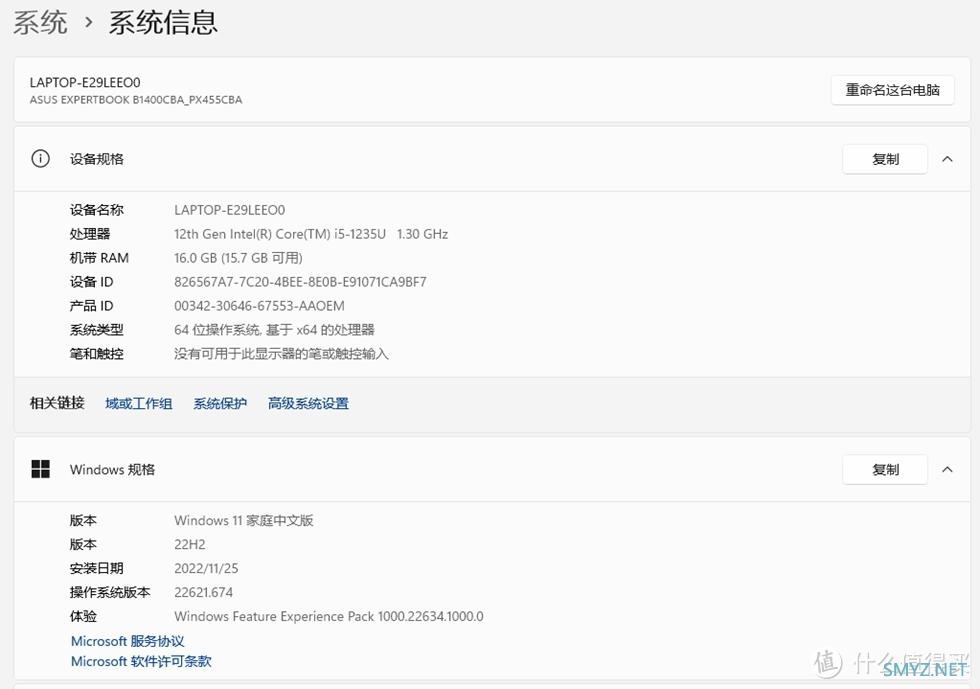Screen dimensions: 980x689
Task: Open the 域或工作组 link
Action: pyautogui.click(x=139, y=403)
